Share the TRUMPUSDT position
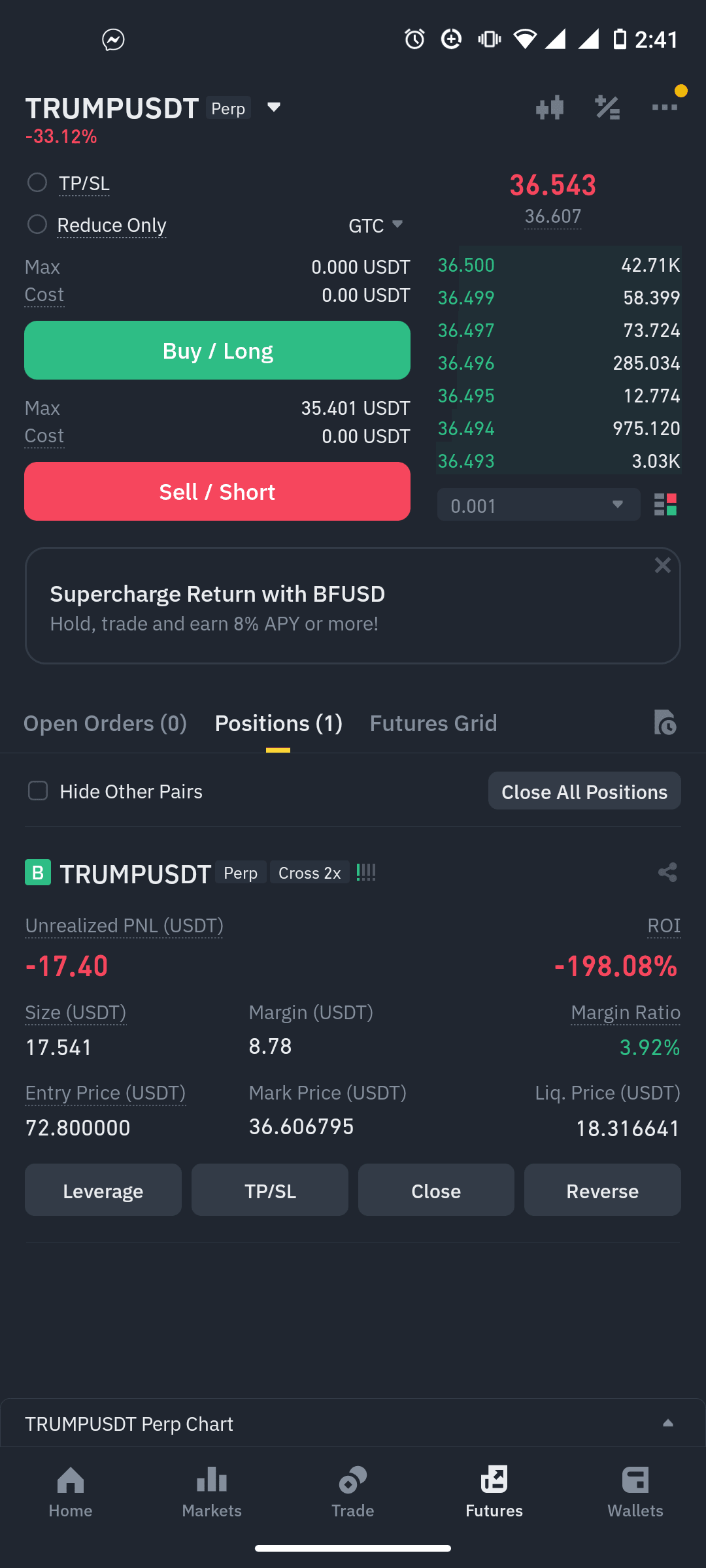This screenshot has height=1568, width=706. (x=667, y=872)
